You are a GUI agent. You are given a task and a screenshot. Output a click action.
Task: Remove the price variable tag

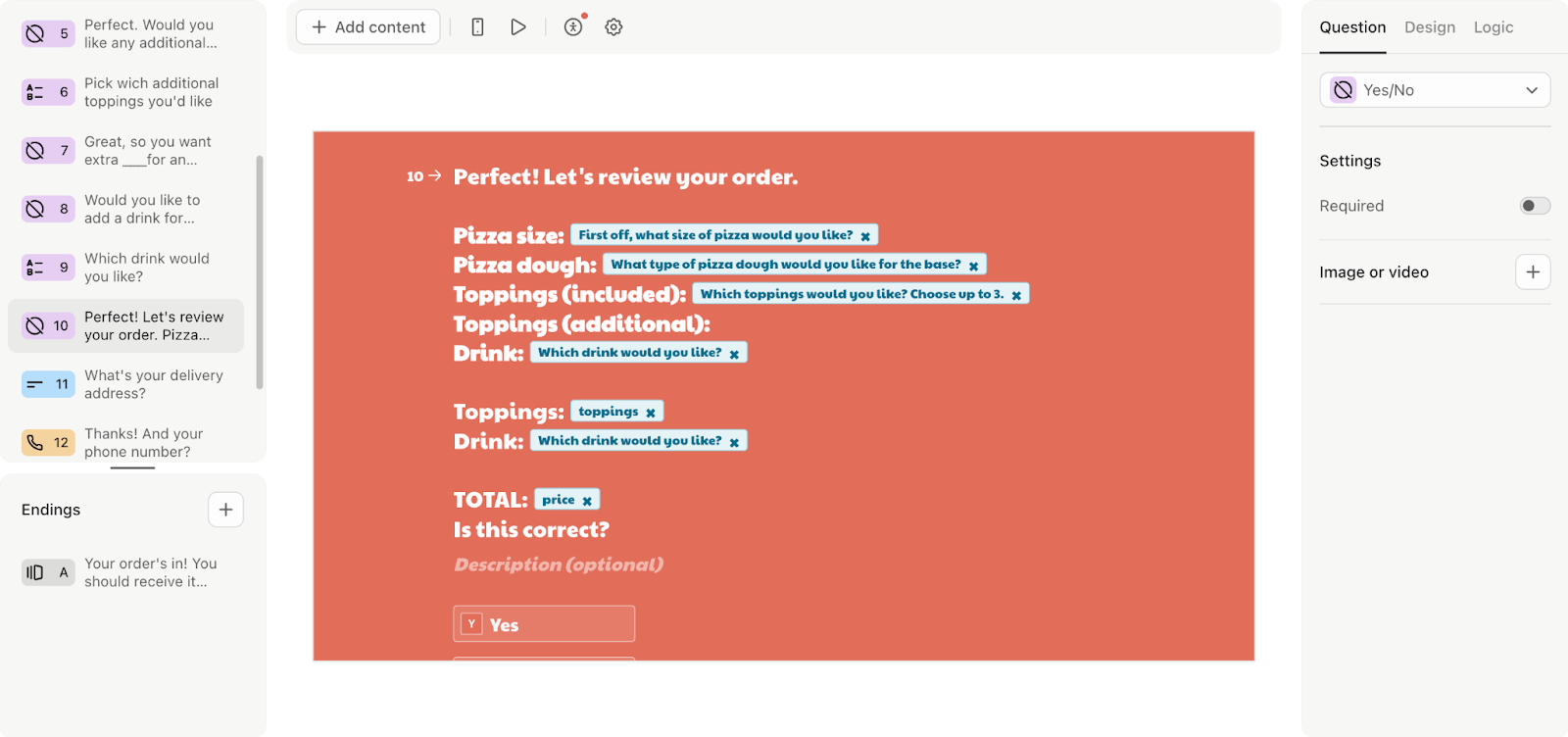point(587,501)
